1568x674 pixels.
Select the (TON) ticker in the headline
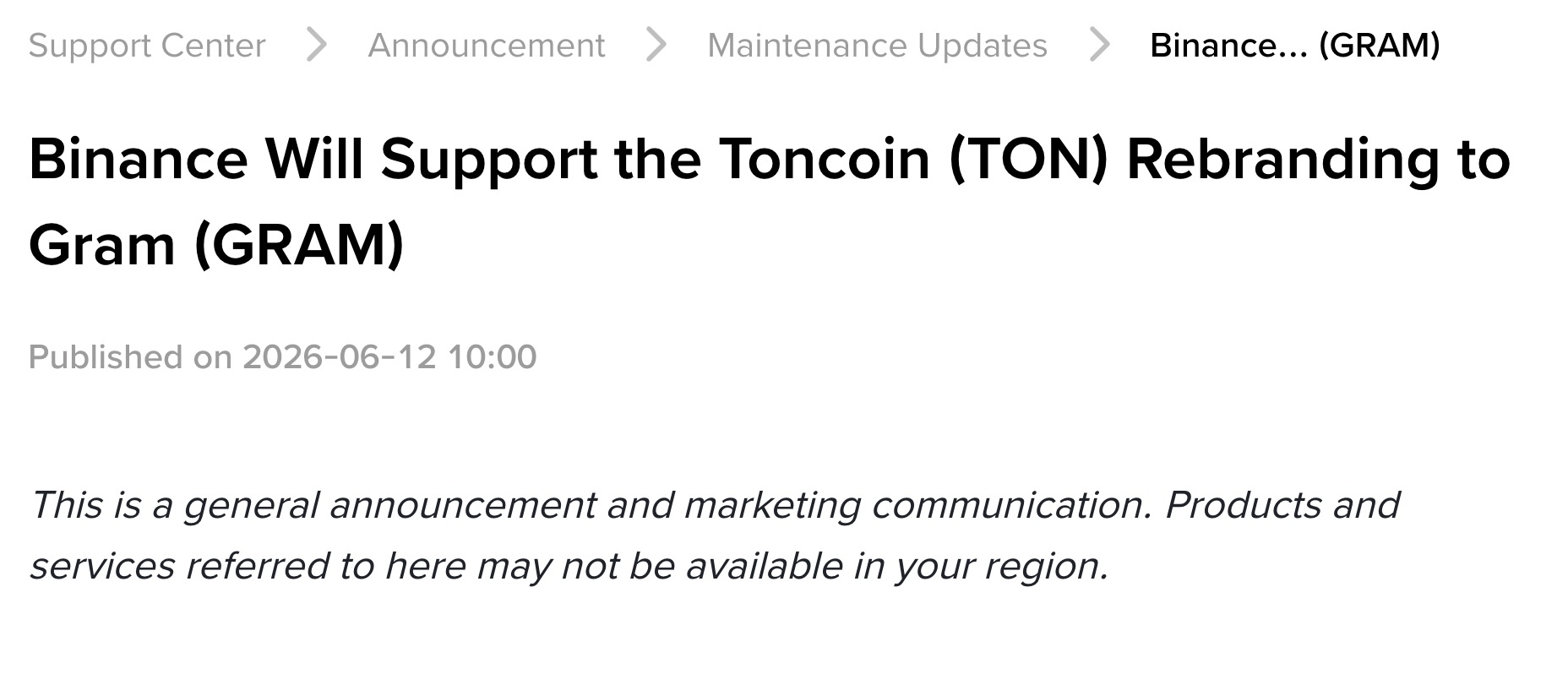click(1028, 160)
